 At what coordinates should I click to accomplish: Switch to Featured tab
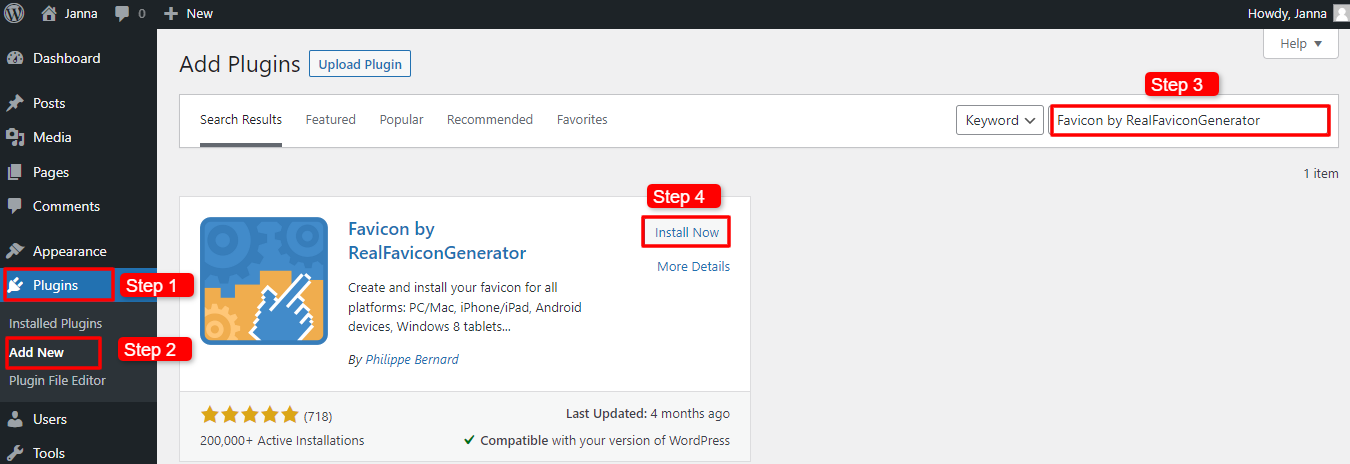click(331, 119)
